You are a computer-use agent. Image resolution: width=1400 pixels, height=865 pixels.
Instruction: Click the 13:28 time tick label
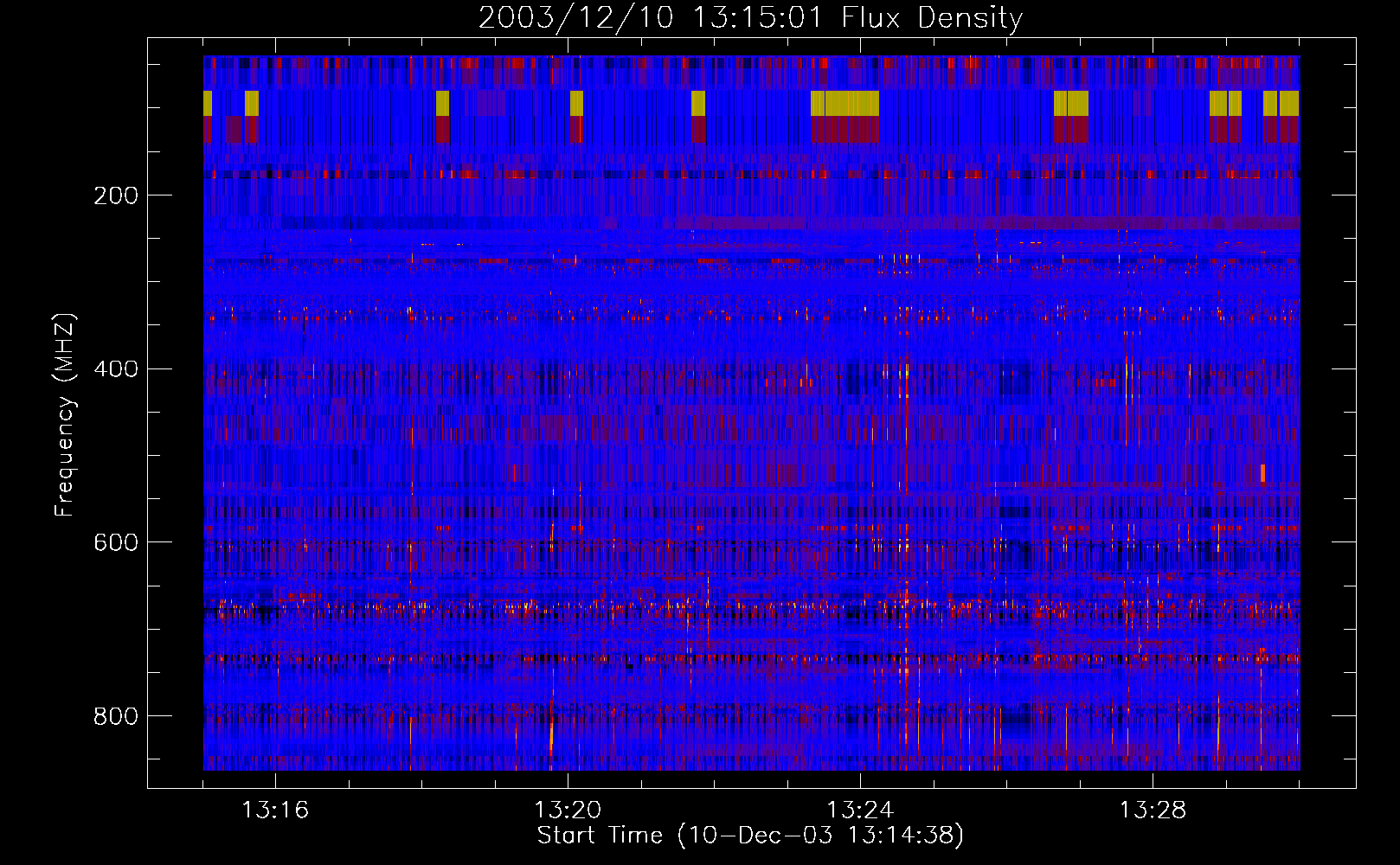(x=1153, y=810)
